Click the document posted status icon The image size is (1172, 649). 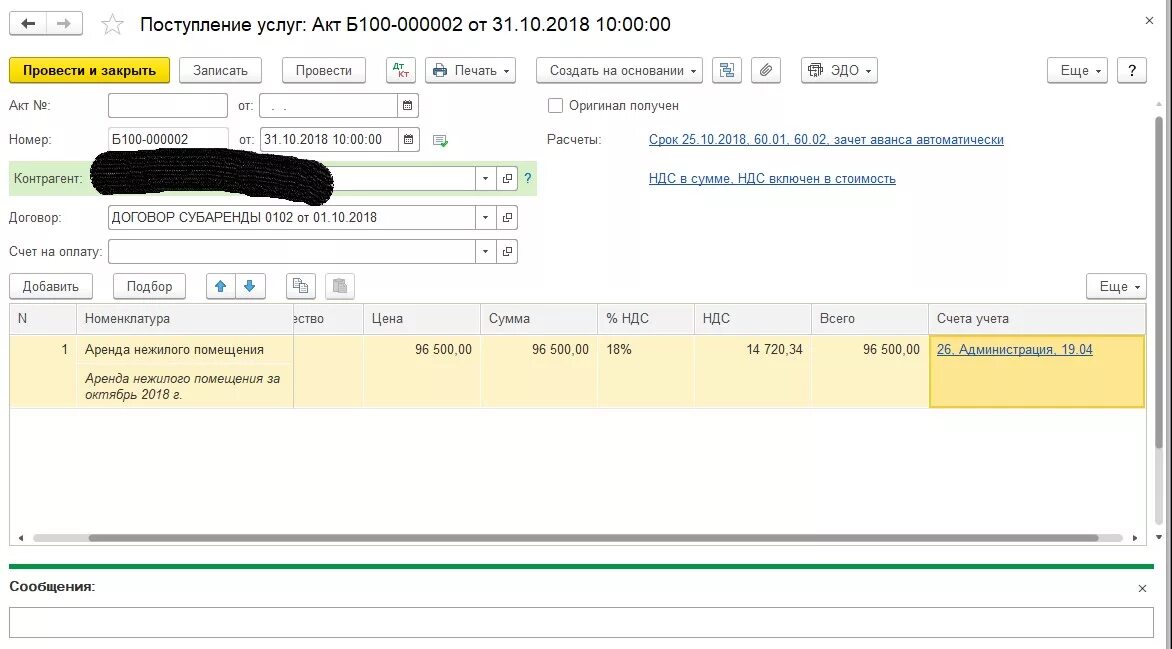(440, 140)
